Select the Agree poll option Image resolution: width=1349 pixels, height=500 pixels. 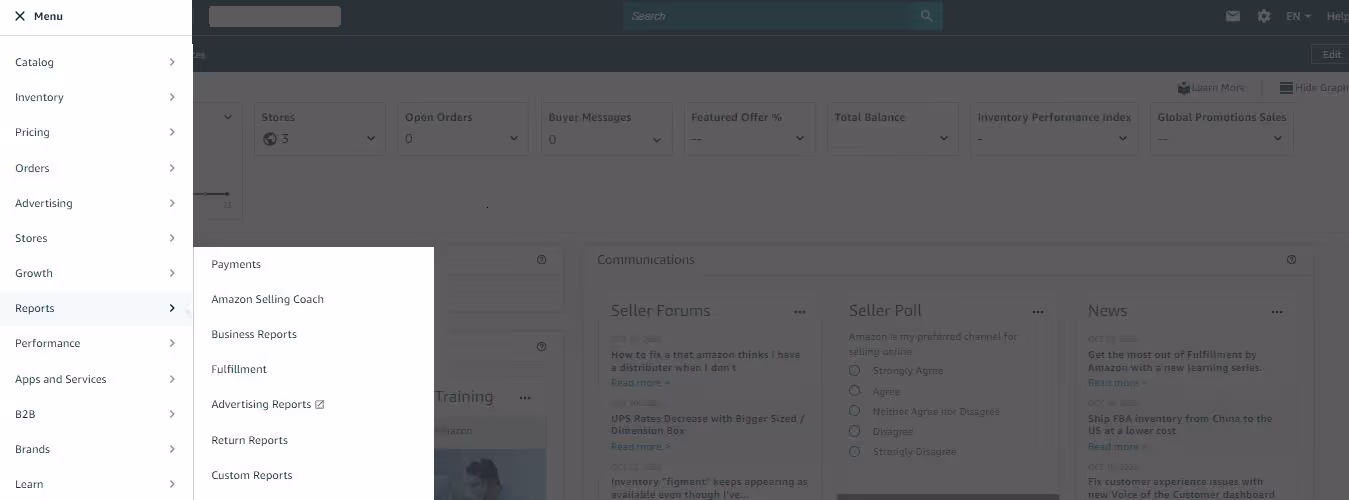[855, 391]
